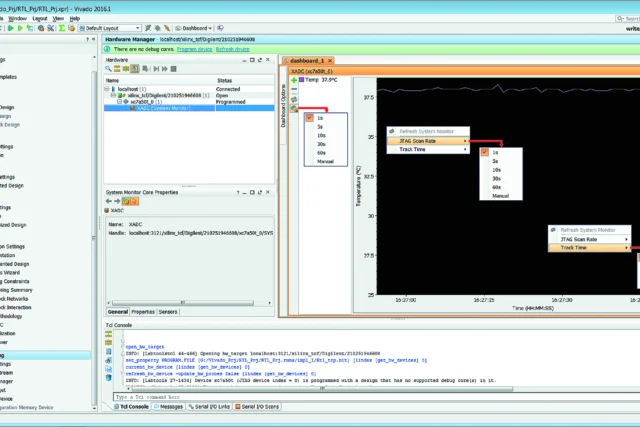The width and height of the screenshot is (640, 427).
Task: Click the Program device link
Action: pyautogui.click(x=195, y=49)
